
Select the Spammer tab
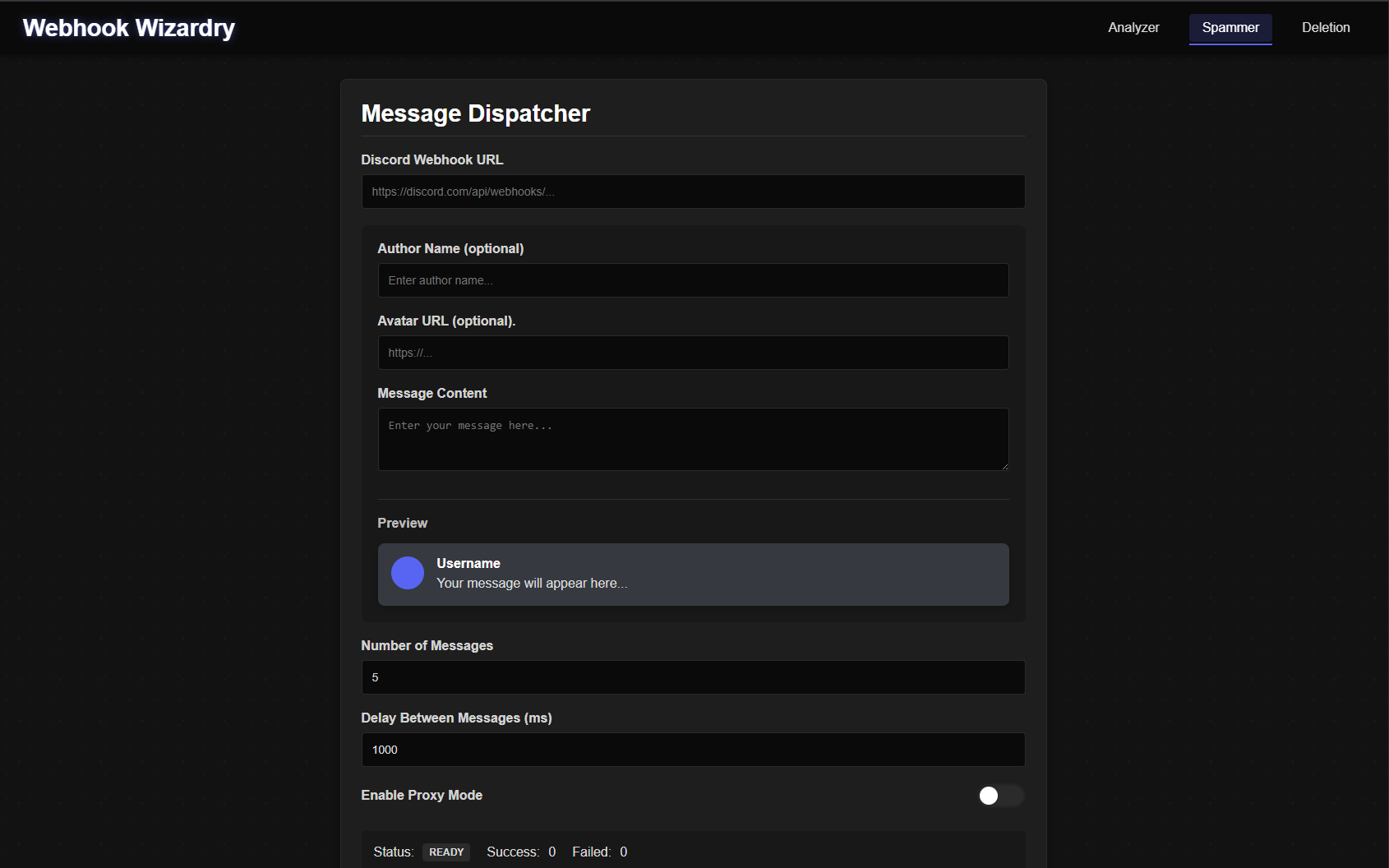[x=1230, y=28]
